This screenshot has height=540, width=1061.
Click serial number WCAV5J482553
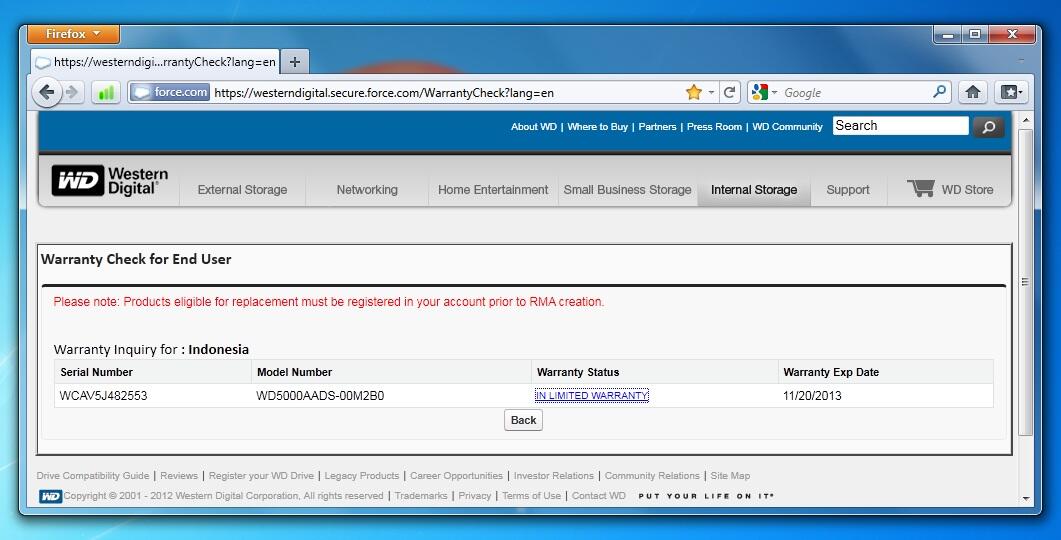pyautogui.click(x=104, y=396)
